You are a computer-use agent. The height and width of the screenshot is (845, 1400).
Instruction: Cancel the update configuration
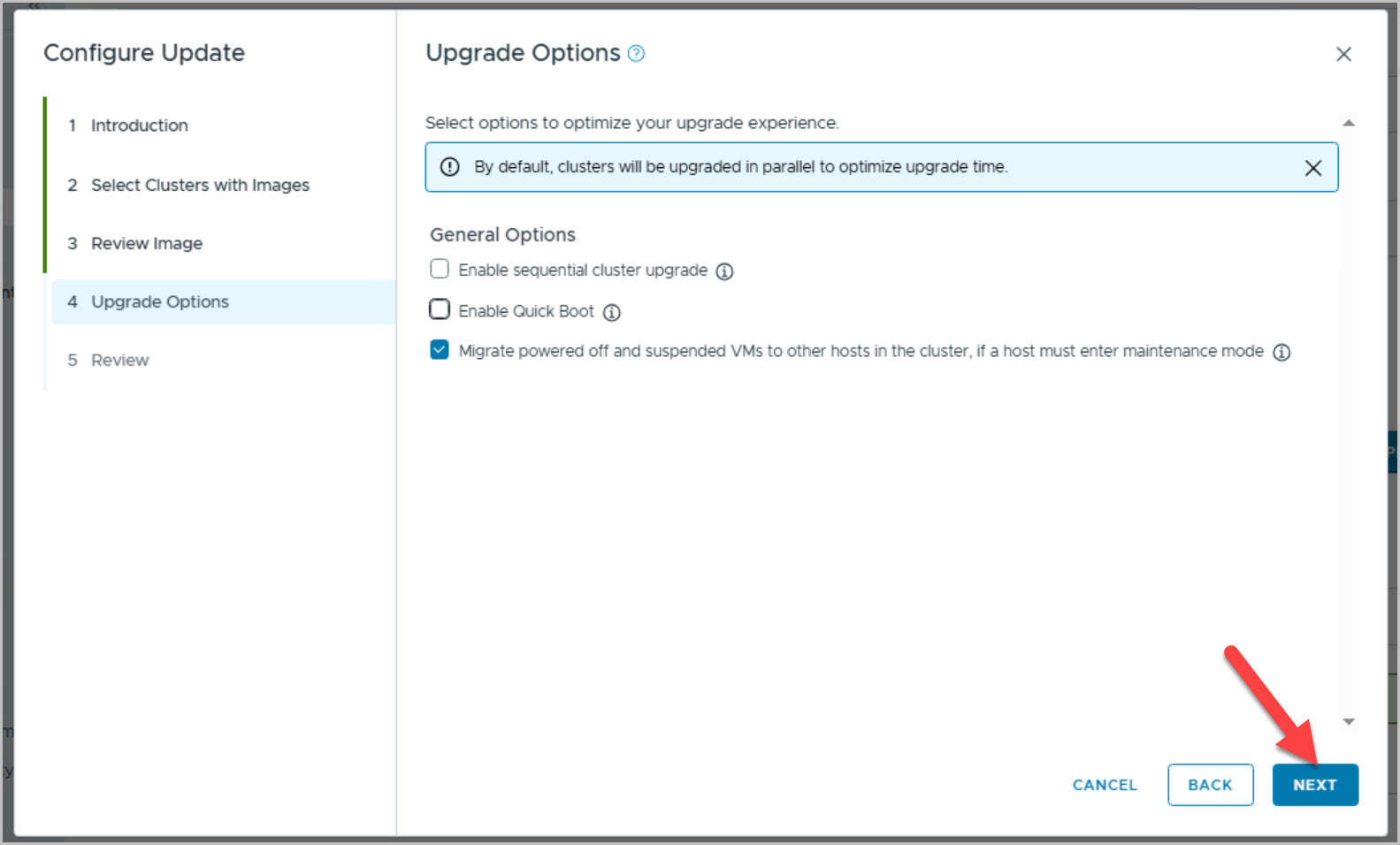click(1105, 785)
